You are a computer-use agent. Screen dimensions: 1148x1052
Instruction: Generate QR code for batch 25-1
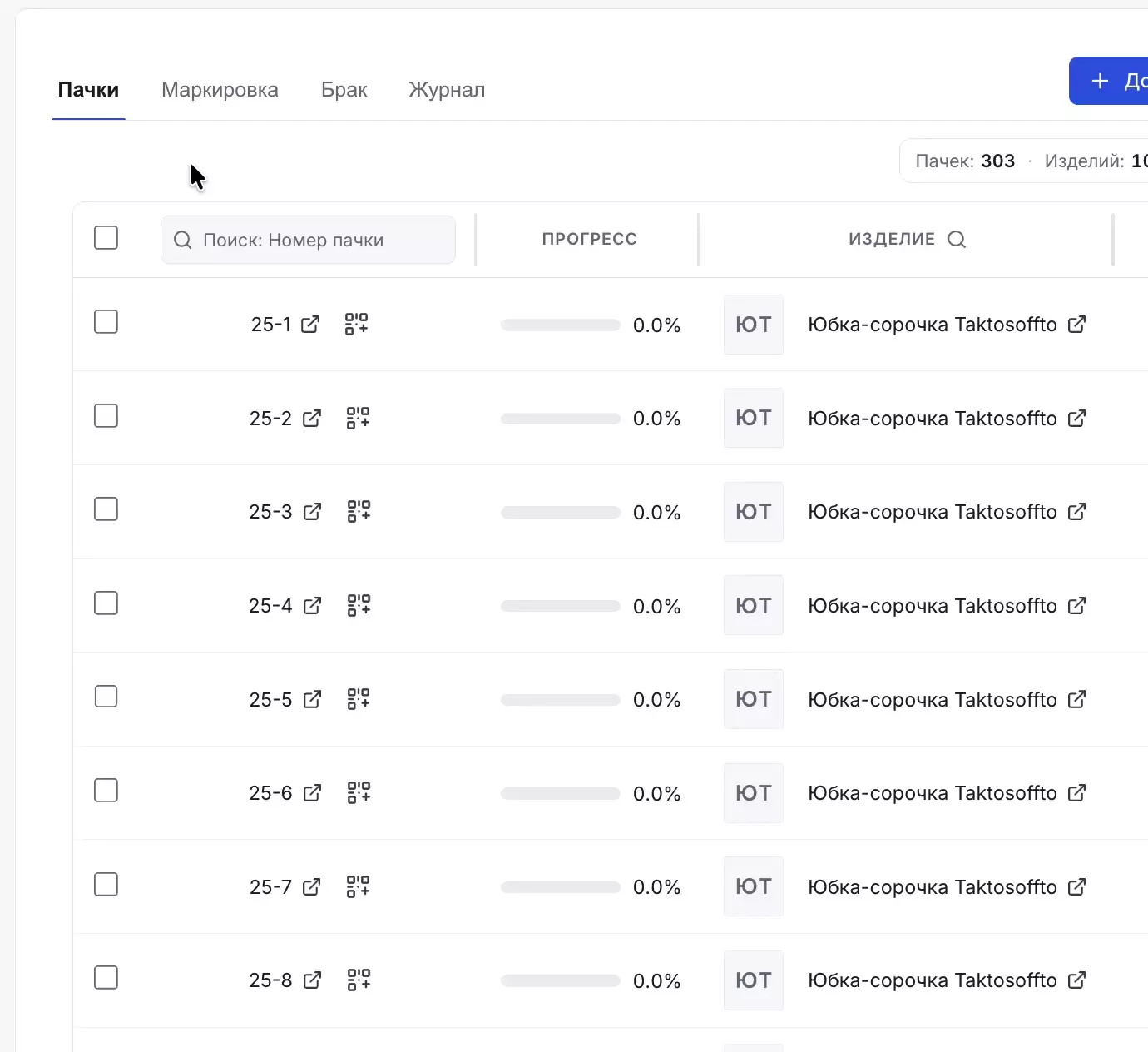pyautogui.click(x=357, y=324)
